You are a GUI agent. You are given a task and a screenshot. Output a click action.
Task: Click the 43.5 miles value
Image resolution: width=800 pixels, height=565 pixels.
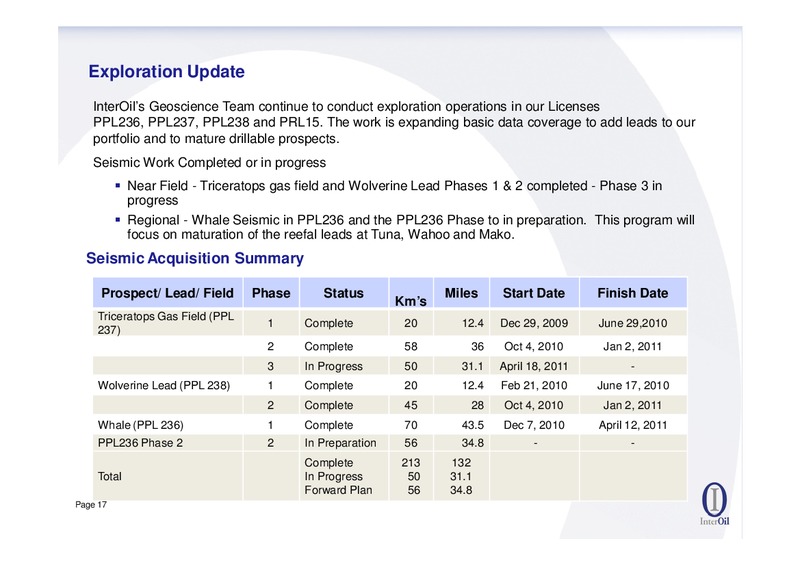(472, 425)
